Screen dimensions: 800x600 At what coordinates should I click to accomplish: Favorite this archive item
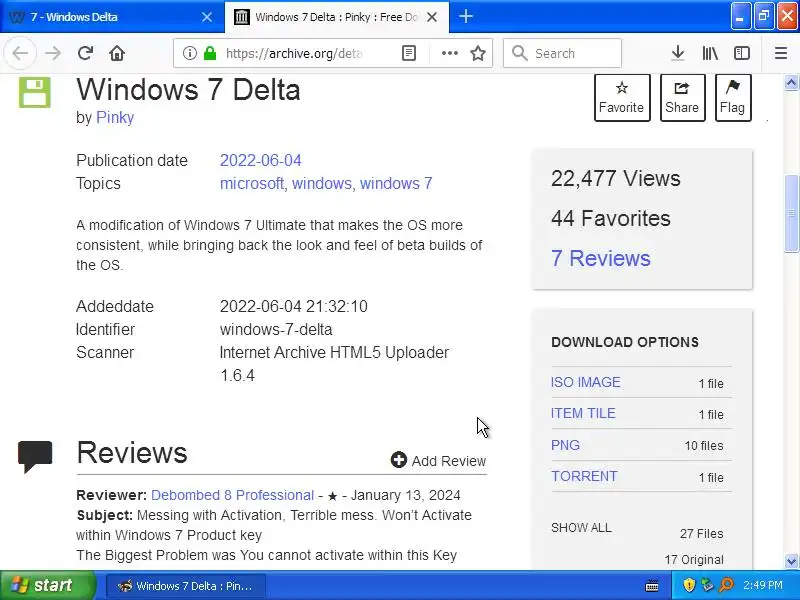coord(622,97)
